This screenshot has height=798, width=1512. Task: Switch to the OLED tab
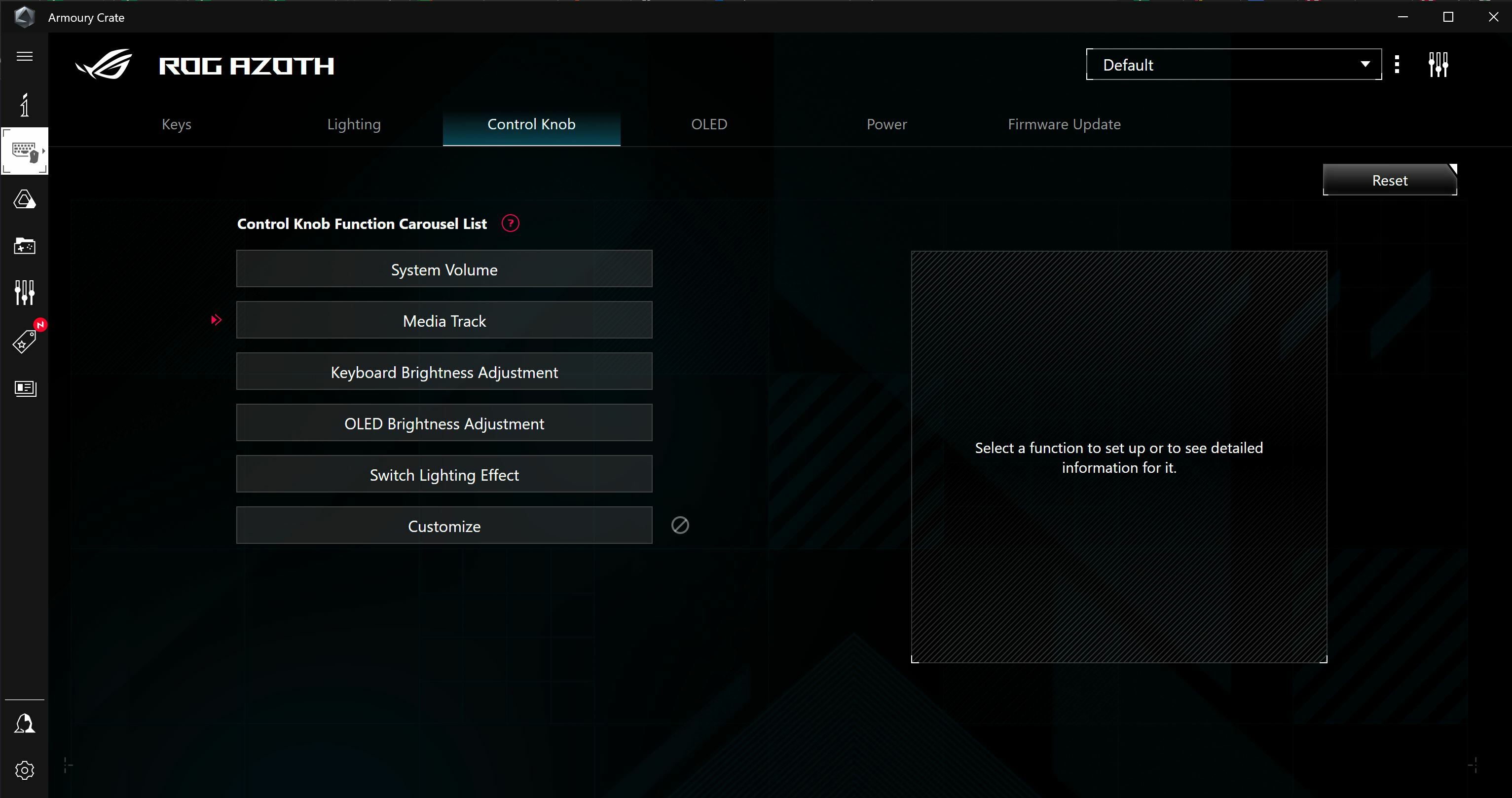click(708, 124)
